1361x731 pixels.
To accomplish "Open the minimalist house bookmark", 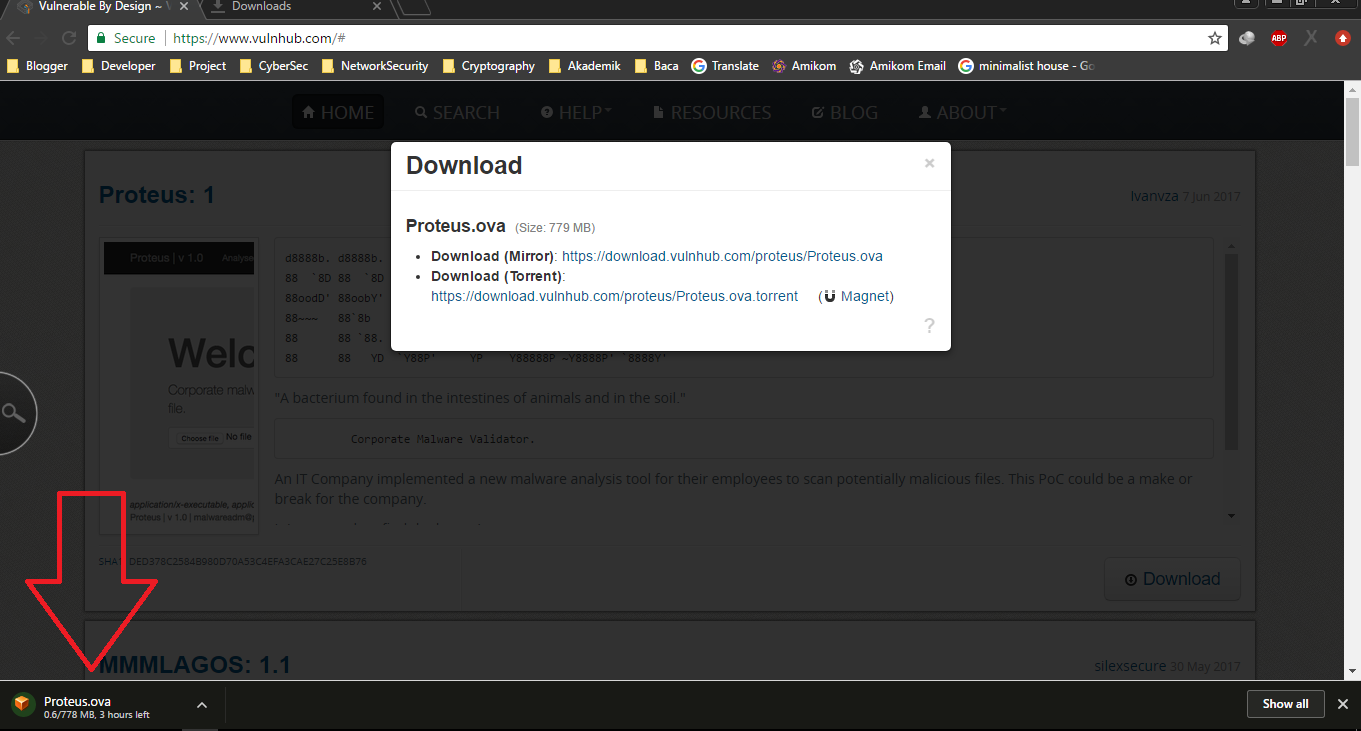I will [1027, 66].
